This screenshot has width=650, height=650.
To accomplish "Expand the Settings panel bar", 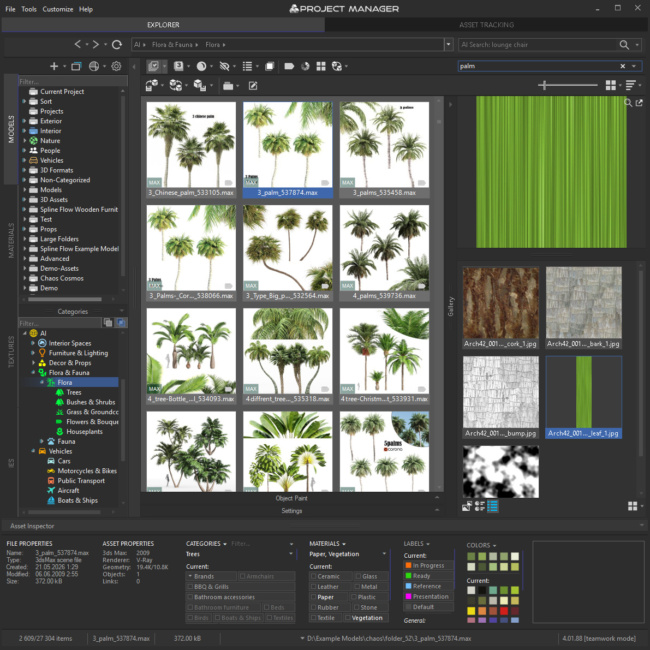I will [x=291, y=511].
